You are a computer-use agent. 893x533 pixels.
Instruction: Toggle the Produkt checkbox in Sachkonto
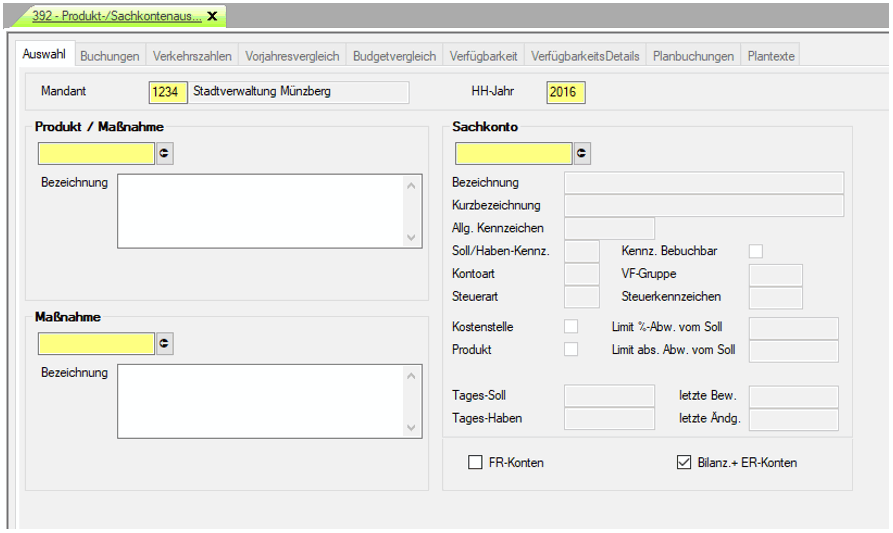point(571,349)
